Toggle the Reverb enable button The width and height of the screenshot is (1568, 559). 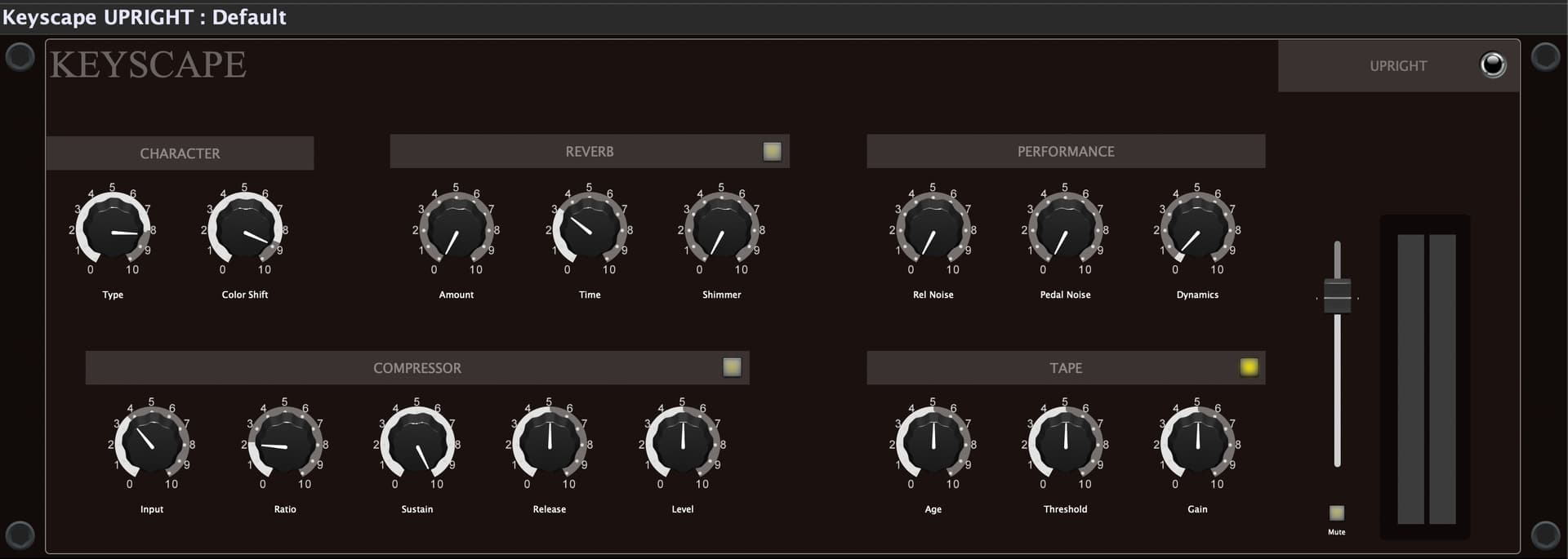click(772, 151)
